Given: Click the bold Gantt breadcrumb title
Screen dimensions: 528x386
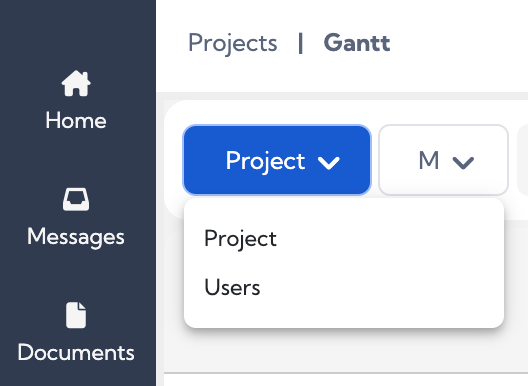Looking at the screenshot, I should pos(357,43).
